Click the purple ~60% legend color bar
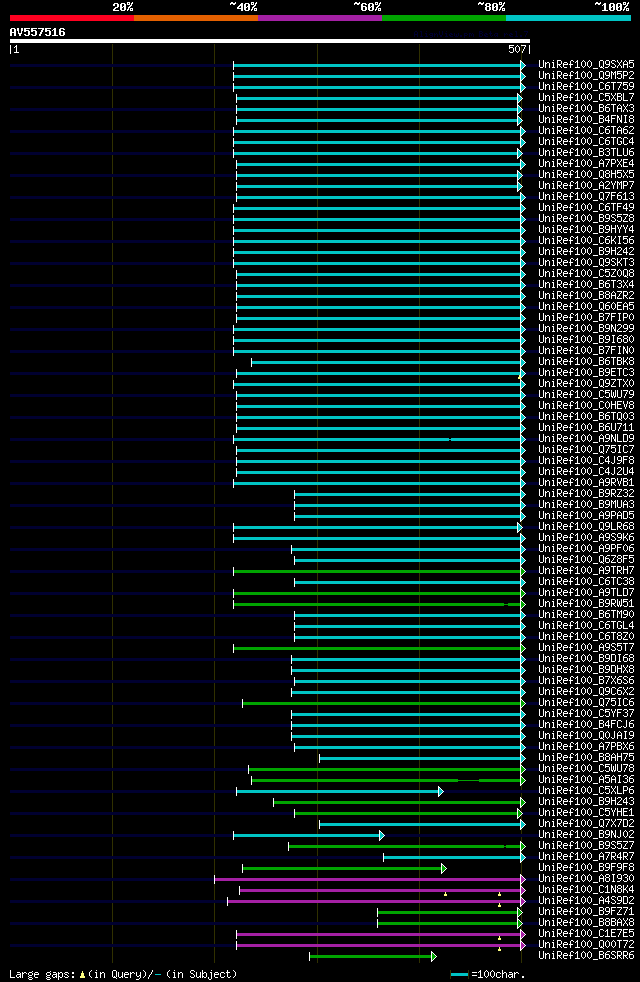Image resolution: width=640 pixels, height=982 pixels. pos(320,18)
